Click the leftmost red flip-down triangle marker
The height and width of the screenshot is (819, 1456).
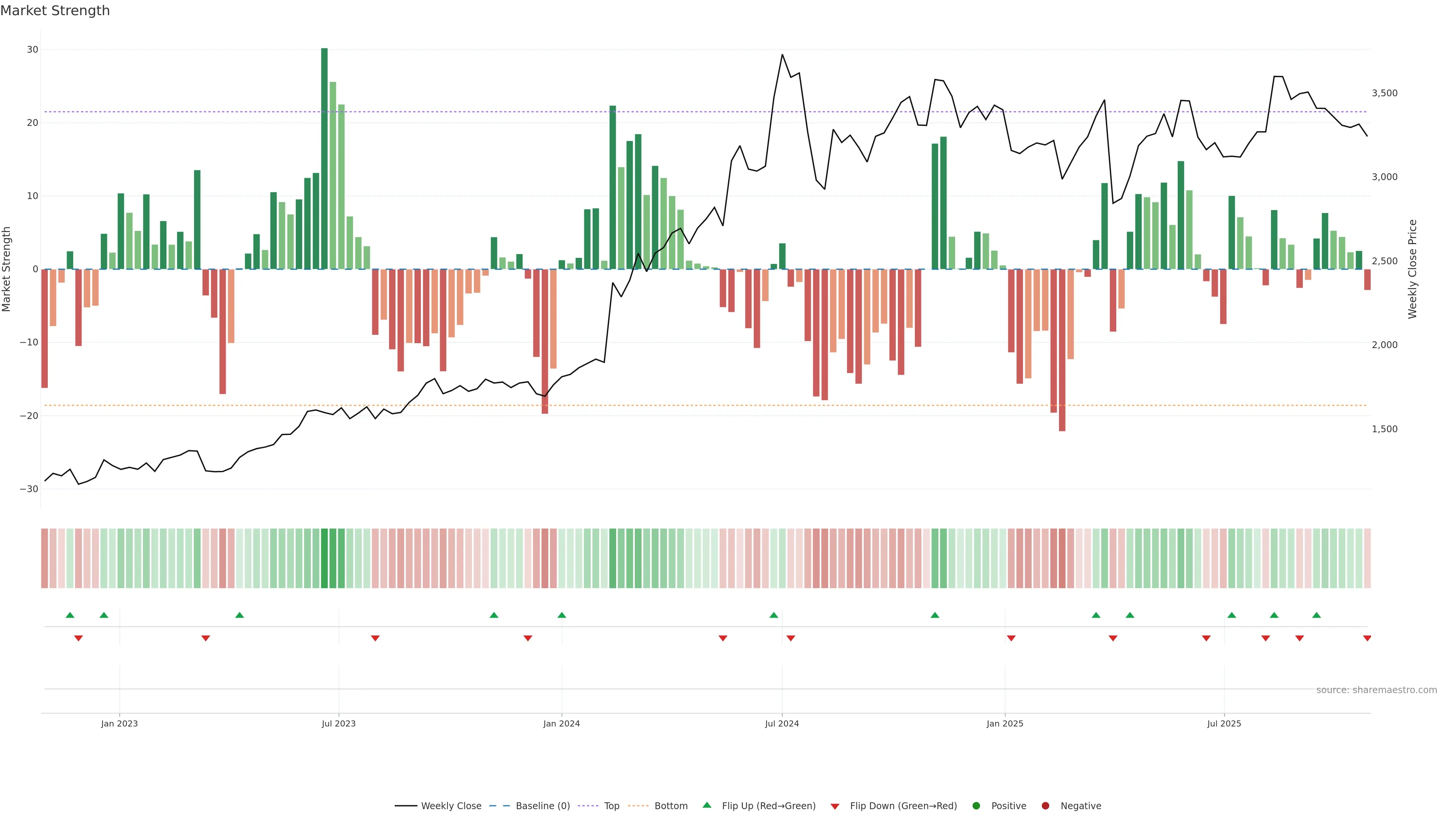click(78, 638)
